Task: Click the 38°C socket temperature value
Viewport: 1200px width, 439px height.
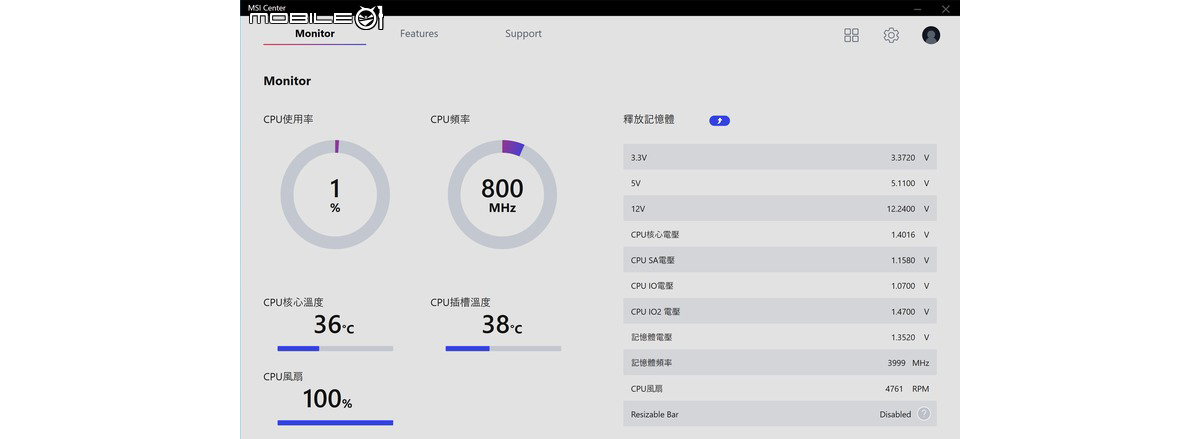Action: coord(502,325)
